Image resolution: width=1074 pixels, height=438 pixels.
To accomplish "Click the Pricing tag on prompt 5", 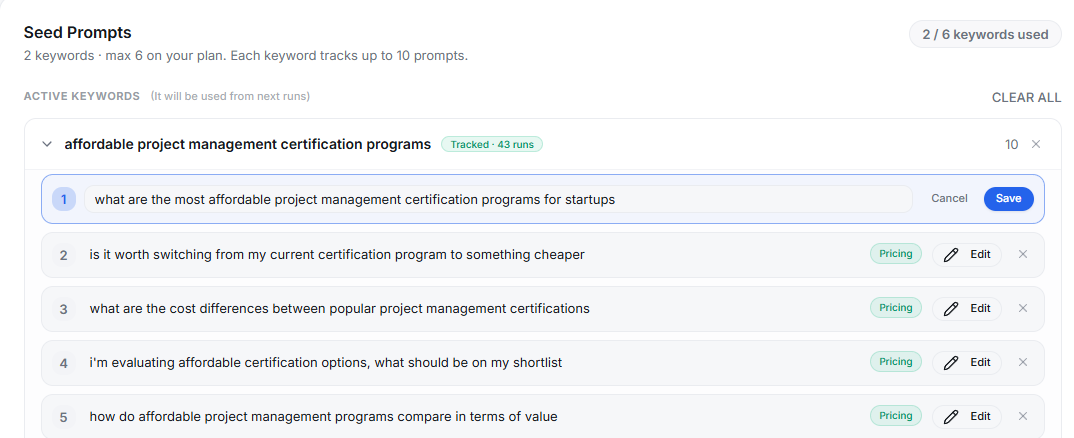I will (896, 415).
